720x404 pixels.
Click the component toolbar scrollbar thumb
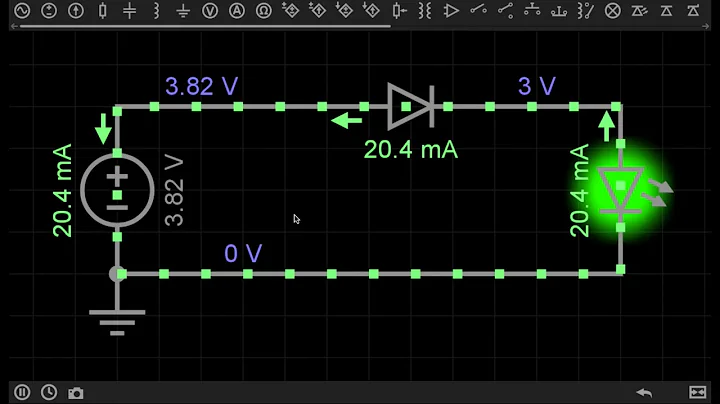(x=205, y=27)
